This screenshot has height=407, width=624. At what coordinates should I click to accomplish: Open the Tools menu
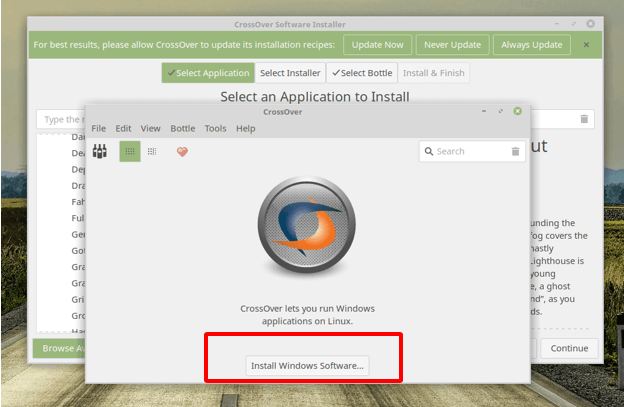215,129
